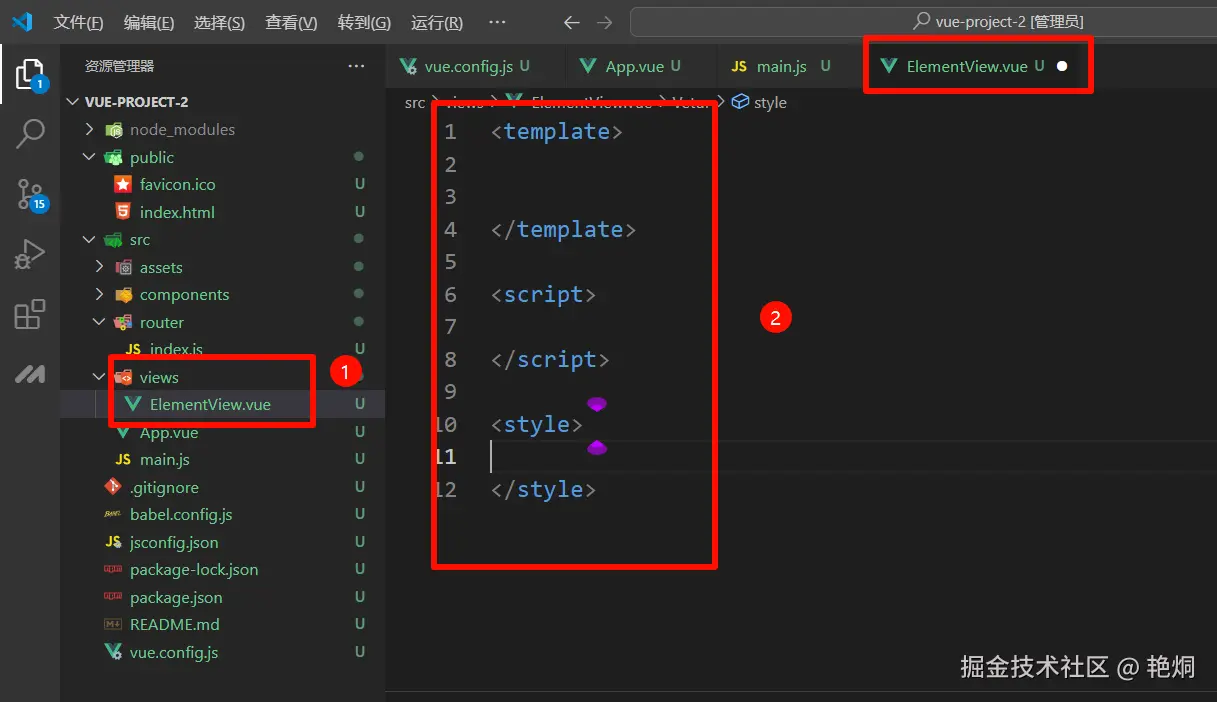Open vue.config.js in the explorer tree

[x=173, y=652]
